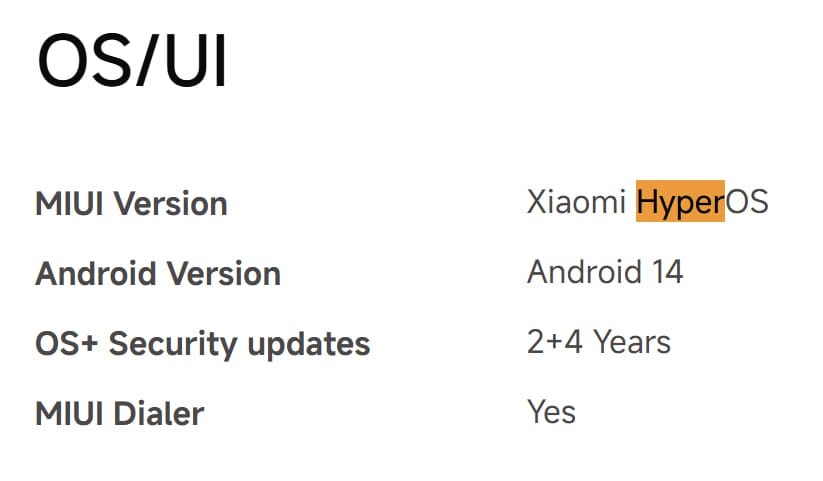The width and height of the screenshot is (823, 481).
Task: Click the large OS/UI section heading
Action: 132,62
